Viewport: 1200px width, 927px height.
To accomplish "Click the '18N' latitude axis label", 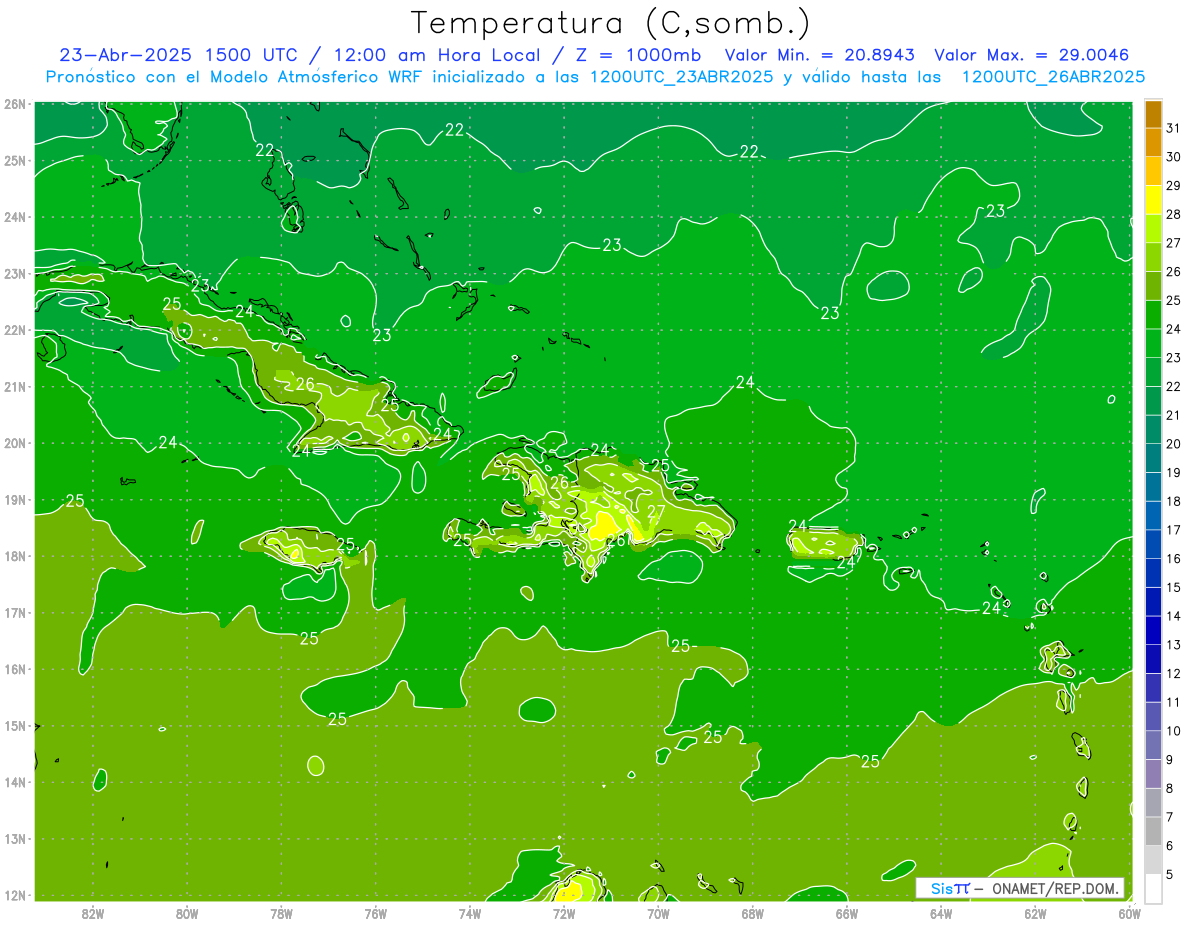I will 14,556.
